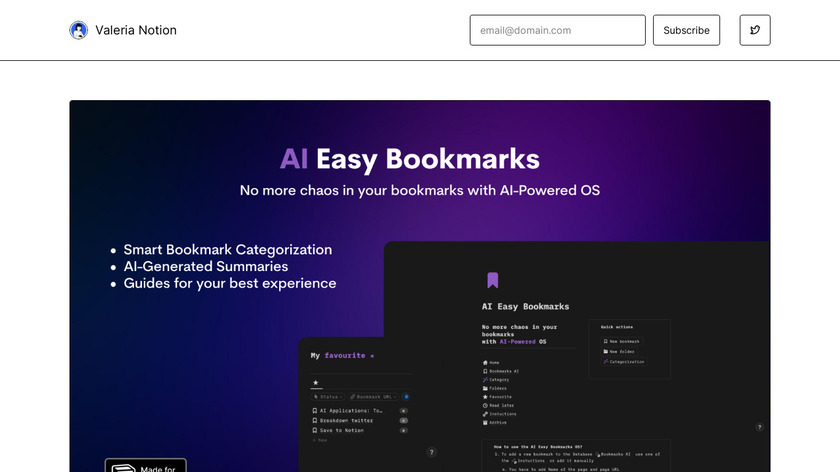Click the 'Quick actions' heading
Screen dimensions: 840x472
(617, 327)
